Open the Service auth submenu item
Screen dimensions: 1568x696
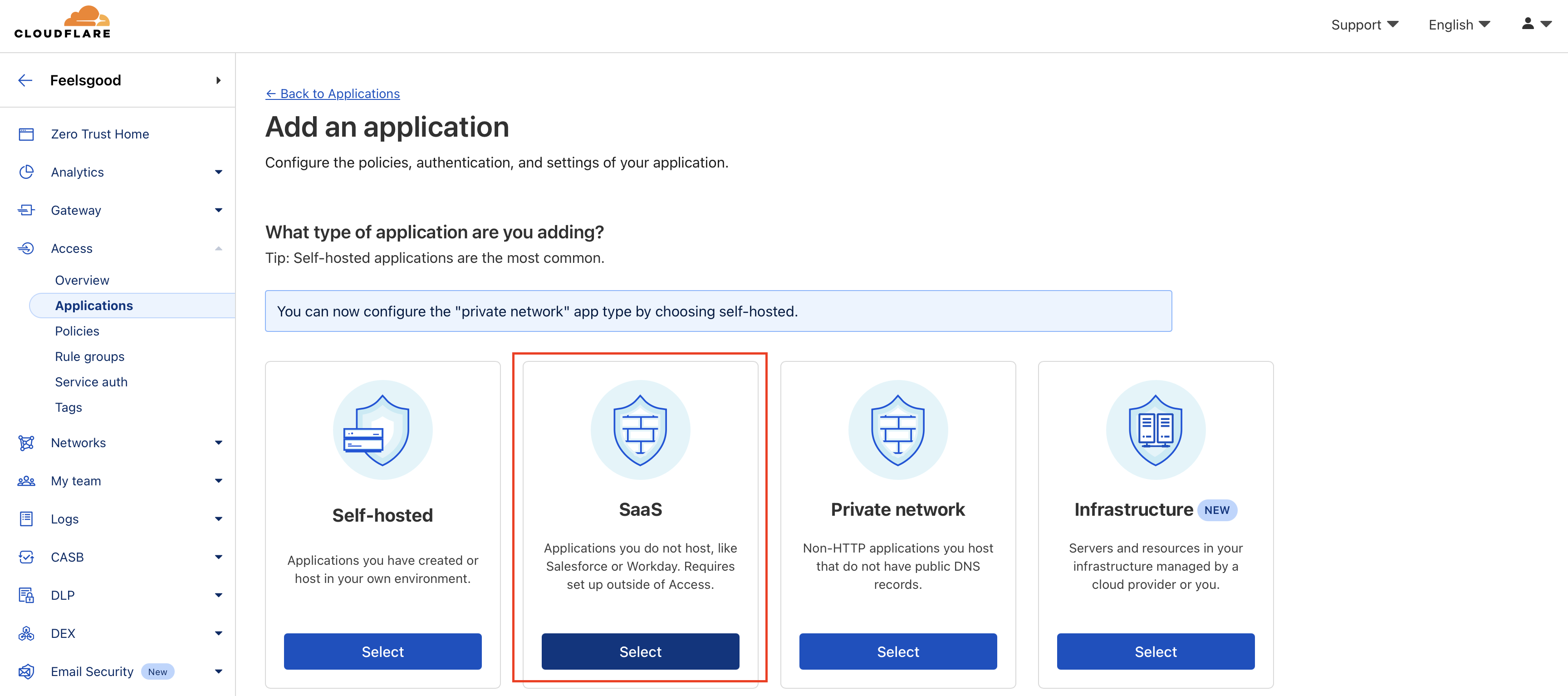(91, 382)
